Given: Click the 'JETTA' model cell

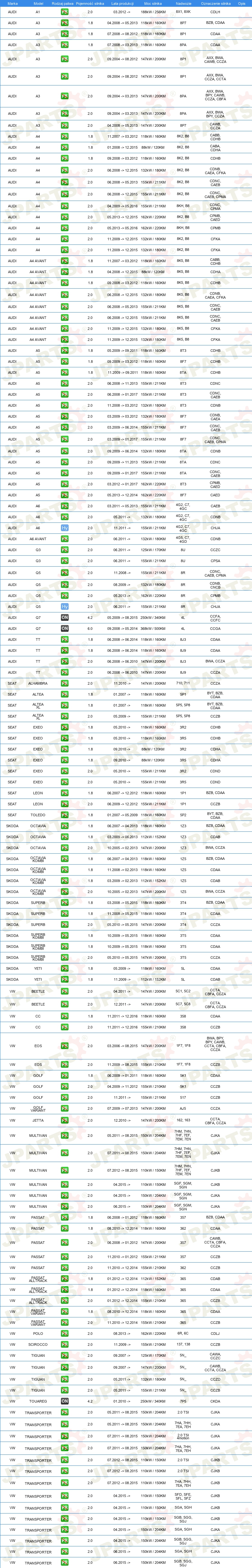Looking at the screenshot, I should point(38,1120).
